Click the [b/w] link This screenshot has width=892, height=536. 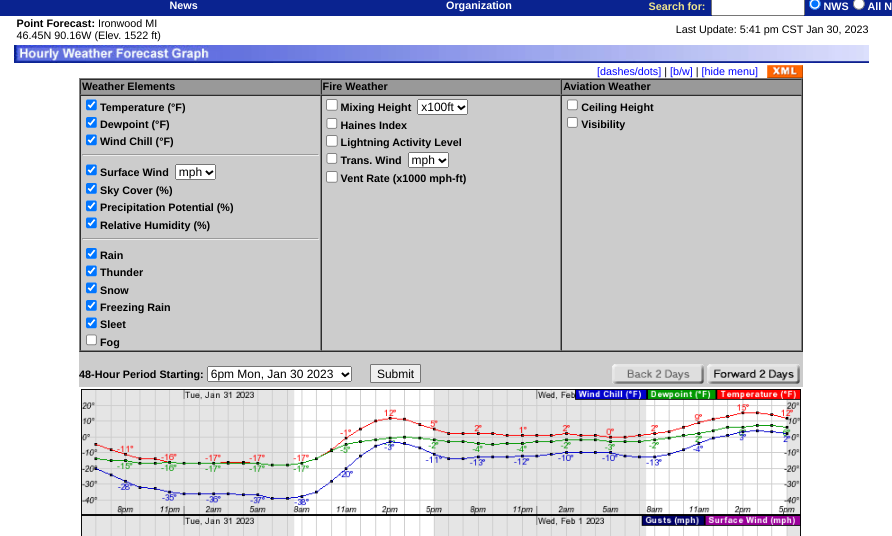tap(681, 71)
